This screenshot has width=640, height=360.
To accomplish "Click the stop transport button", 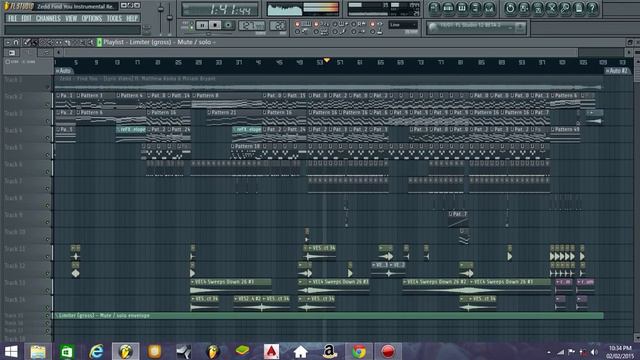I will pos(215,25).
